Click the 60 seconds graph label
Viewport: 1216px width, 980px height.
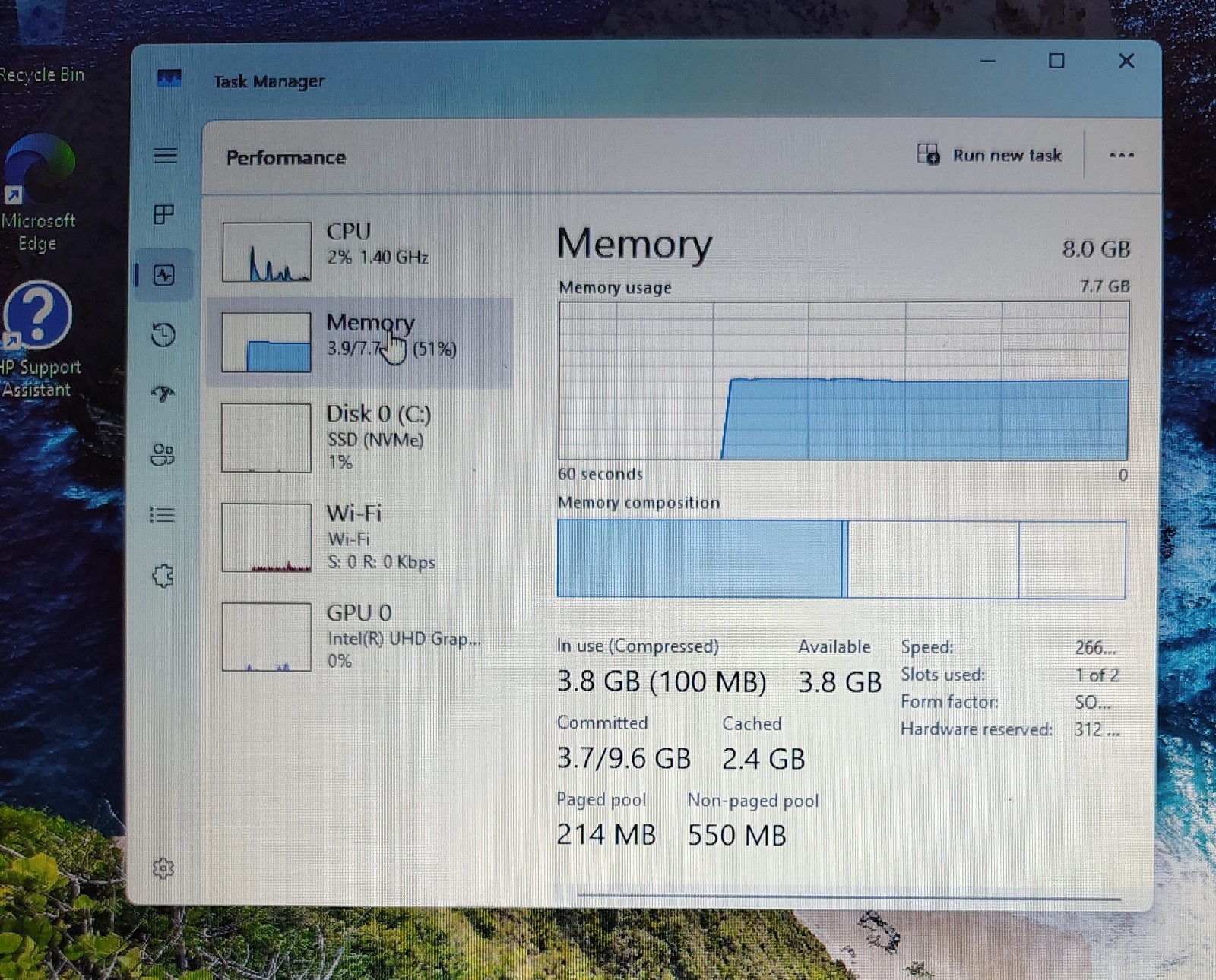[600, 474]
